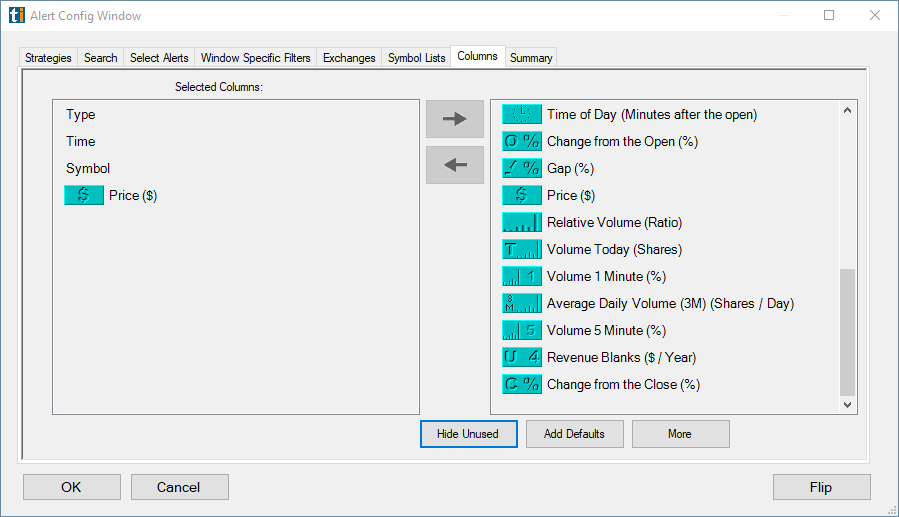Confirm with the OK button
Viewport: 899px width, 517px height.
click(x=72, y=487)
